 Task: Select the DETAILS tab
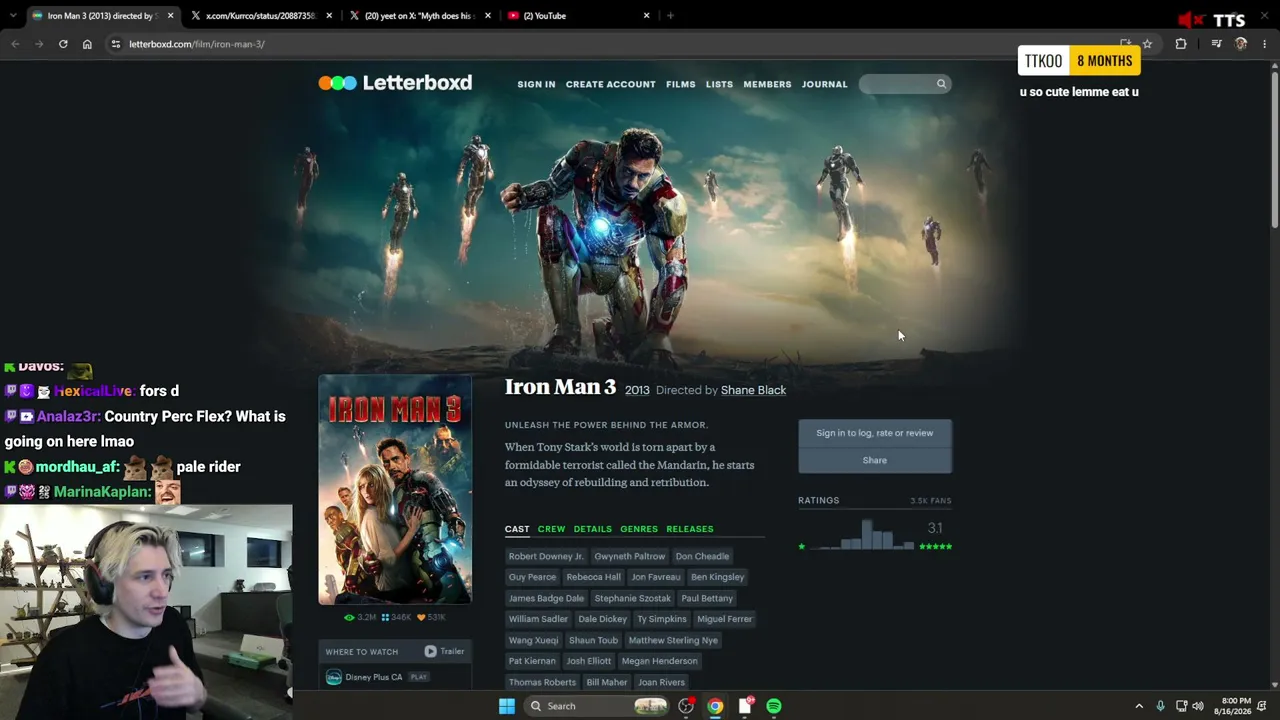[x=592, y=529]
